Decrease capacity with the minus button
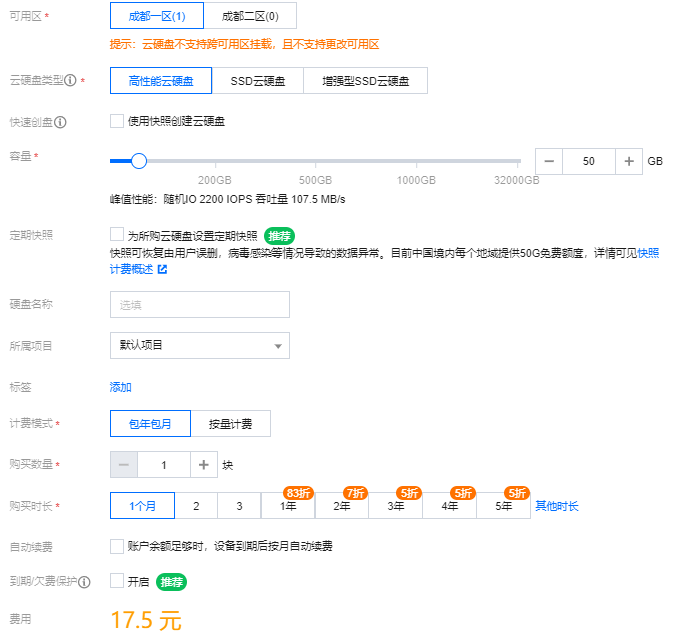Image resolution: width=676 pixels, height=635 pixels. 550,161
